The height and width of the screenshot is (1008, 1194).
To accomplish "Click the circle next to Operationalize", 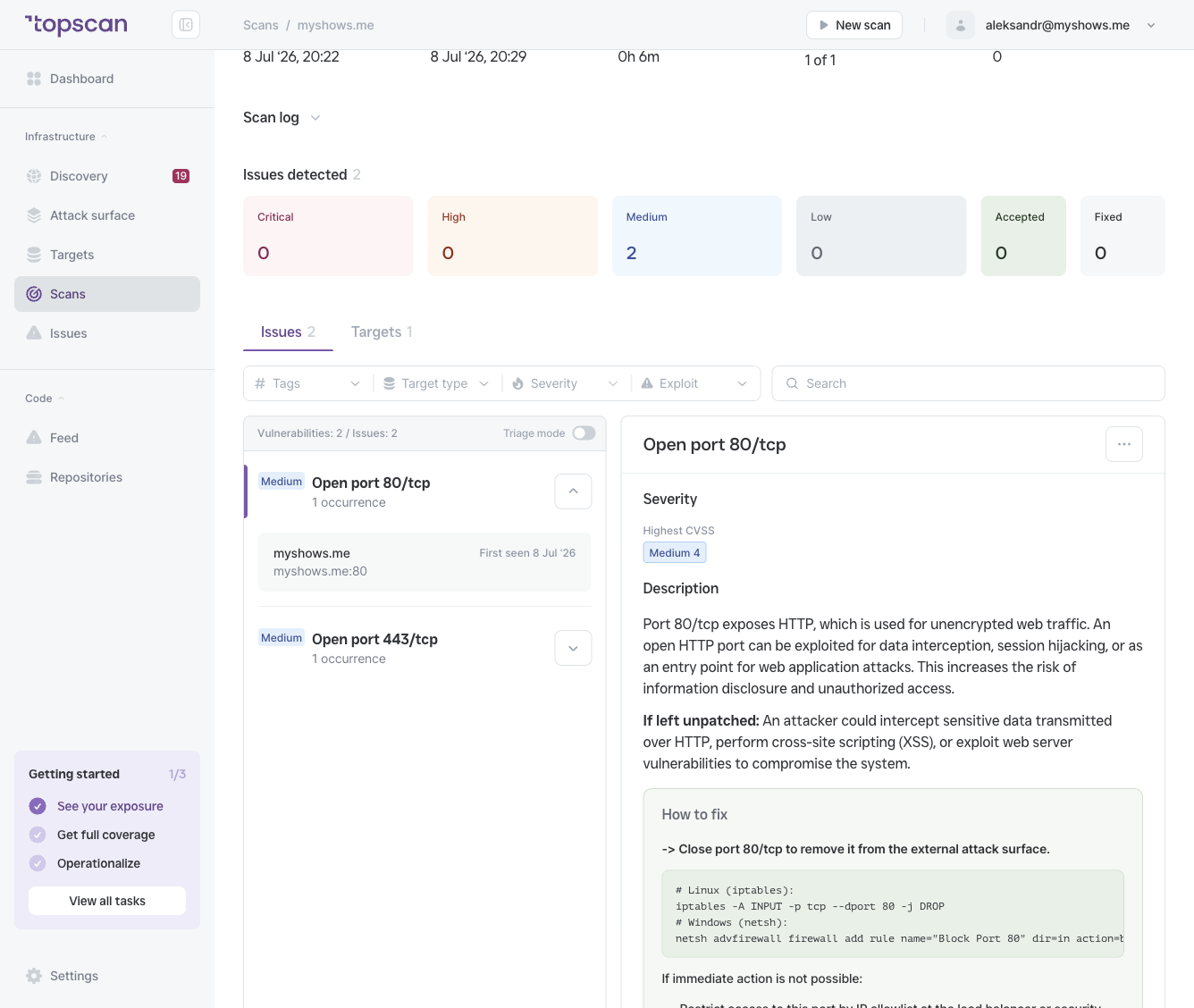I will (38, 863).
